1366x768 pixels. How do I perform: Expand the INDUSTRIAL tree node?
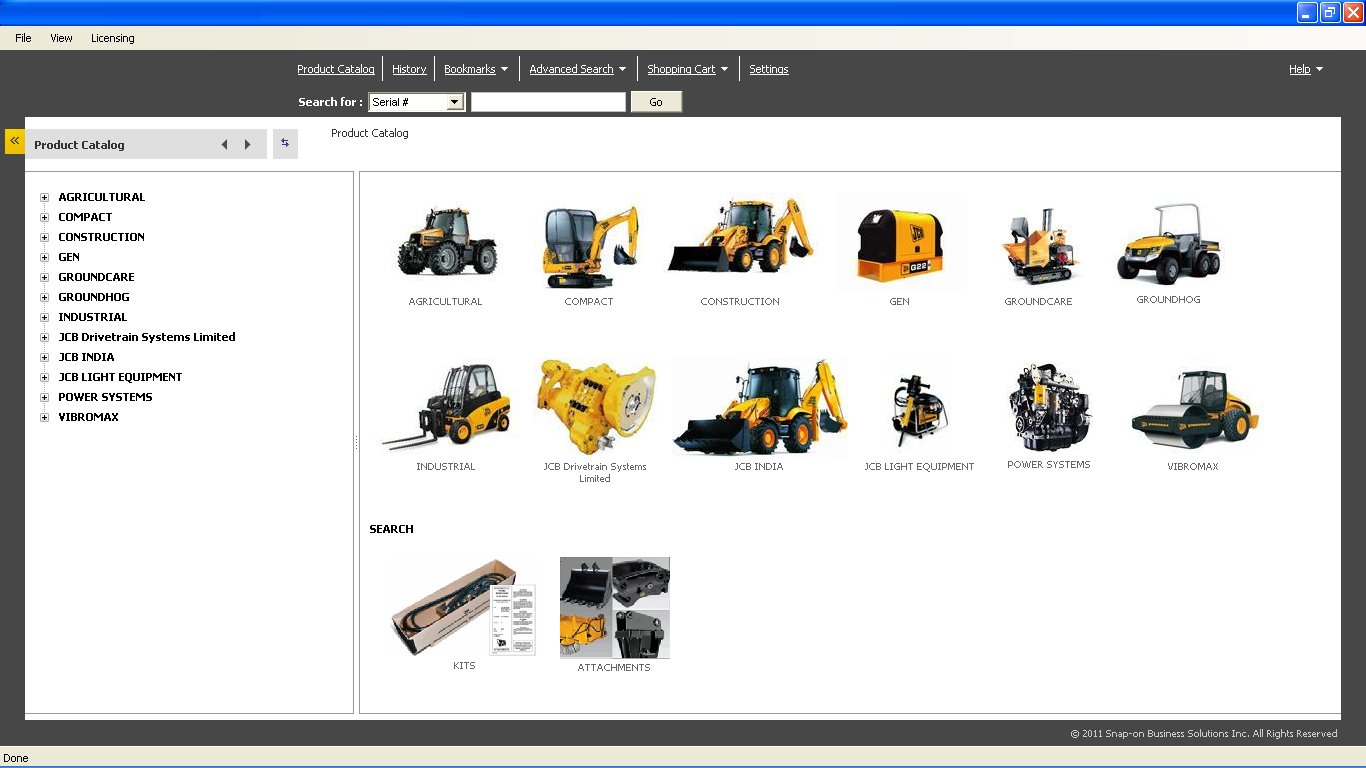[44, 317]
